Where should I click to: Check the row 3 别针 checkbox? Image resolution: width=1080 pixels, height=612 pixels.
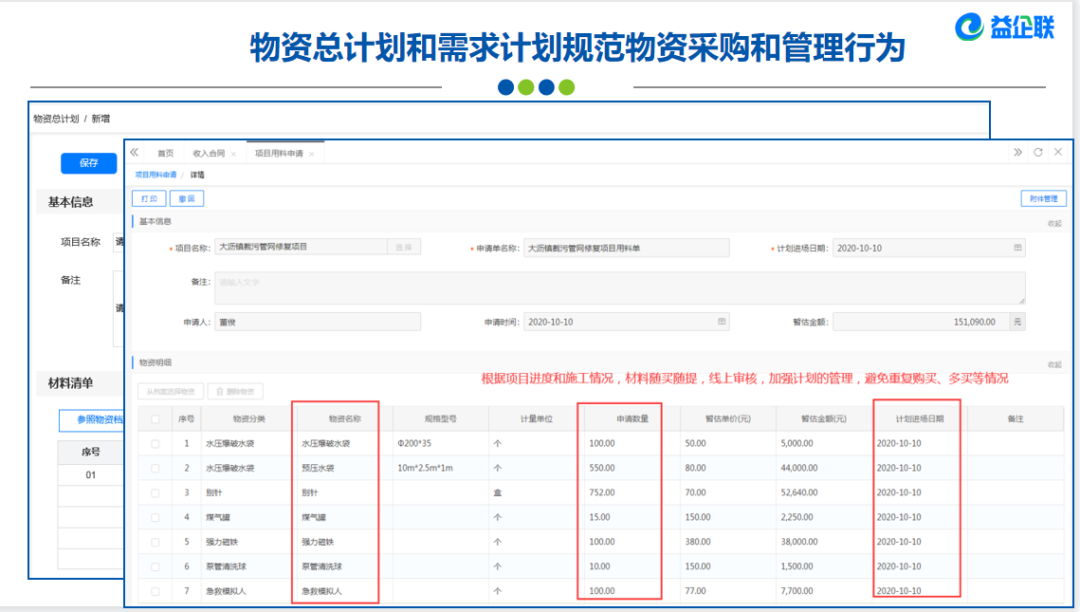[x=155, y=493]
